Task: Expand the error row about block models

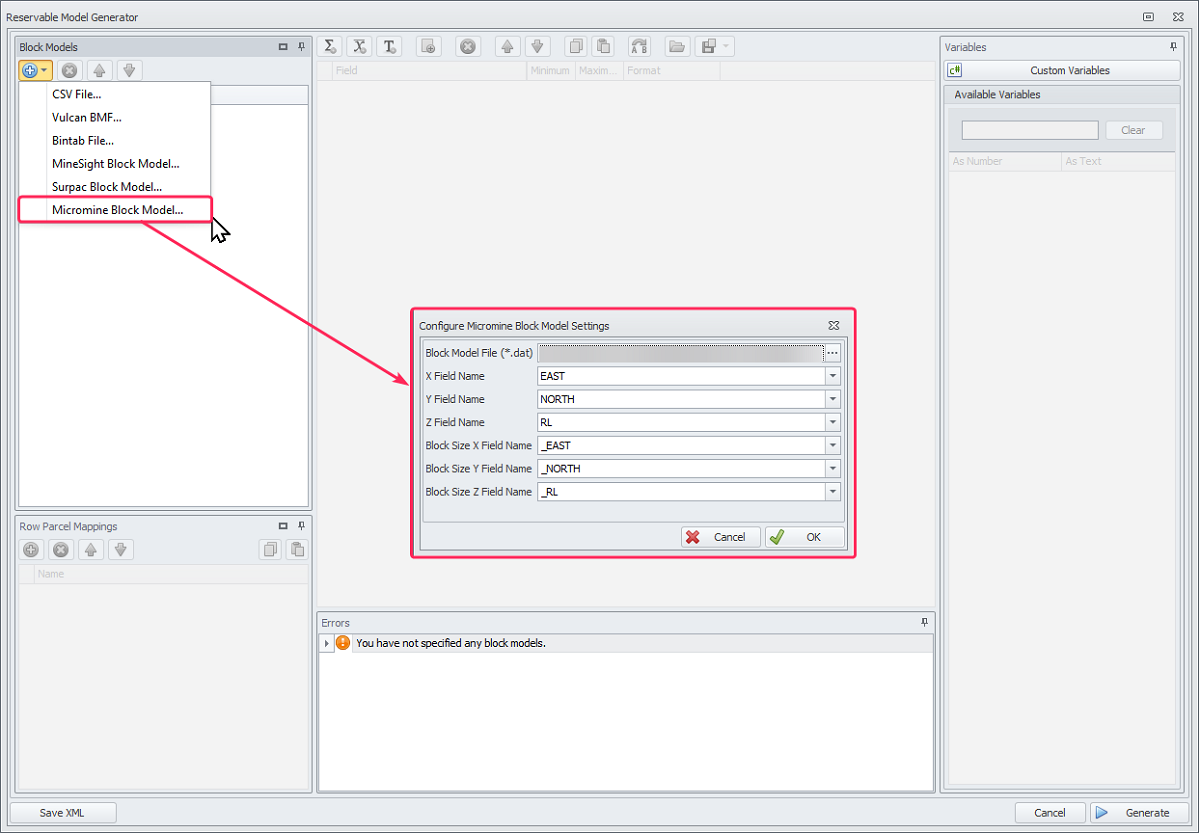Action: pos(326,643)
